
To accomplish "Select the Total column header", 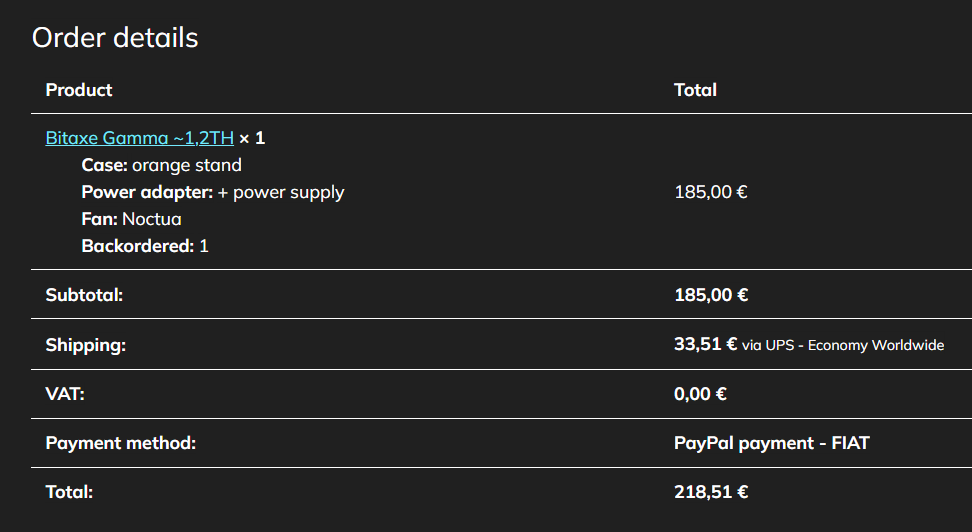I will pyautogui.click(x=696, y=90).
